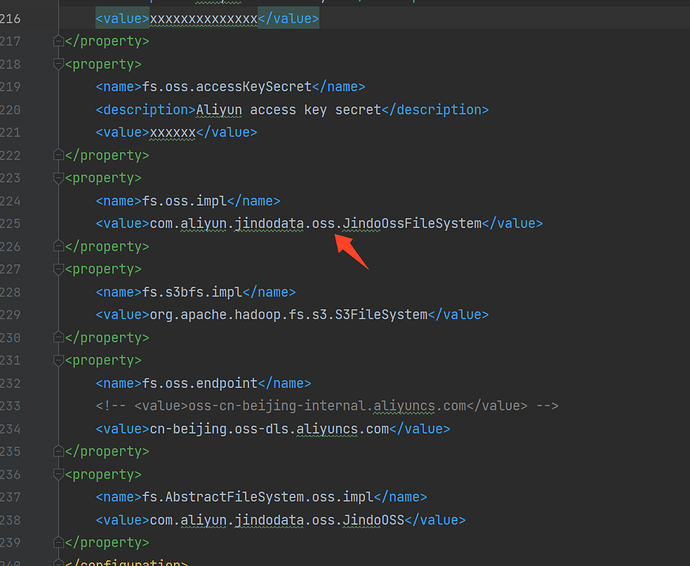Click xxxxxx value on line 221

[x=173, y=132]
